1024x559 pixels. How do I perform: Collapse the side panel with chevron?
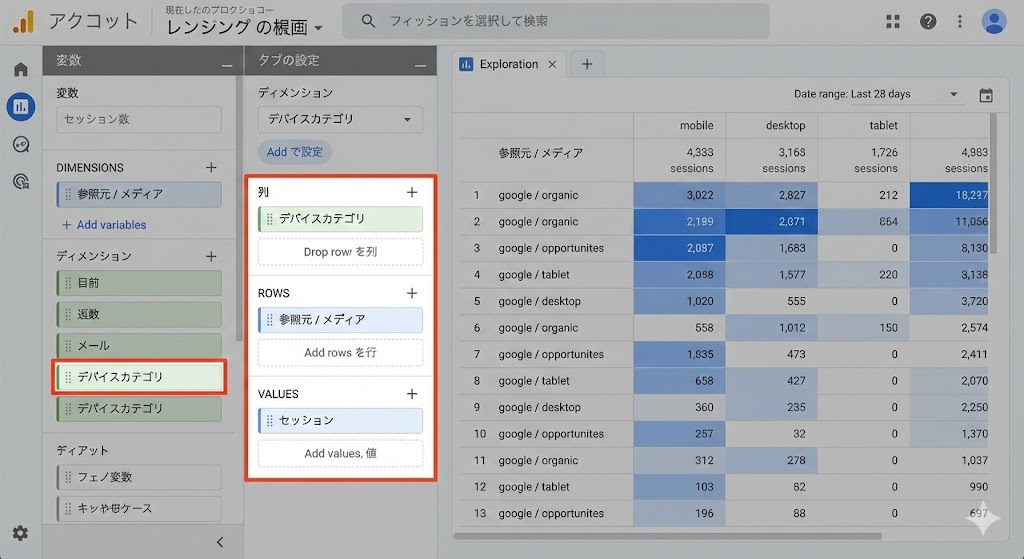click(x=220, y=542)
